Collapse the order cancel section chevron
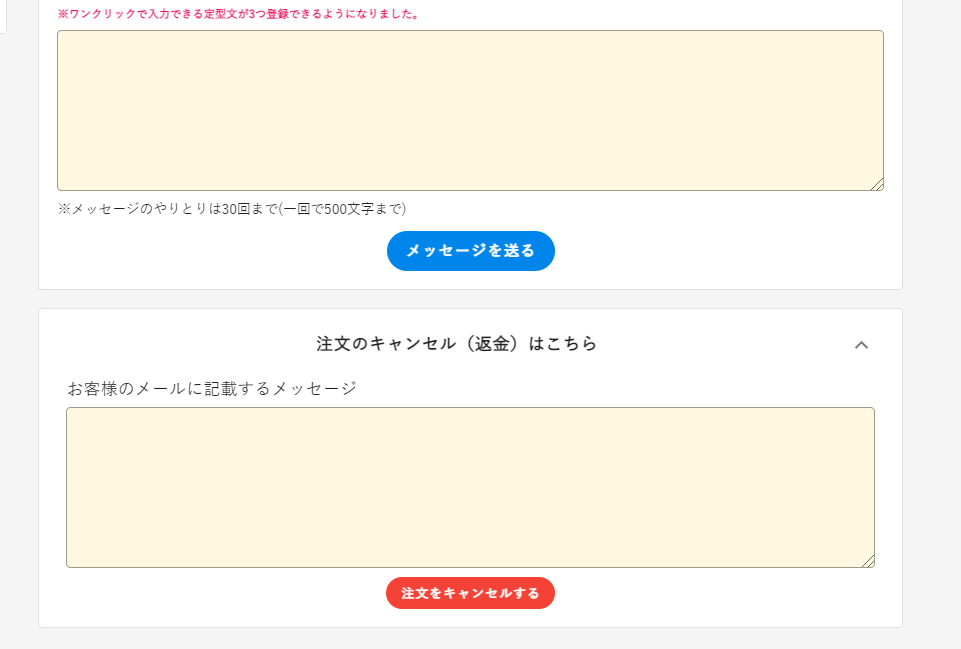This screenshot has height=649, width=961. coord(861,345)
